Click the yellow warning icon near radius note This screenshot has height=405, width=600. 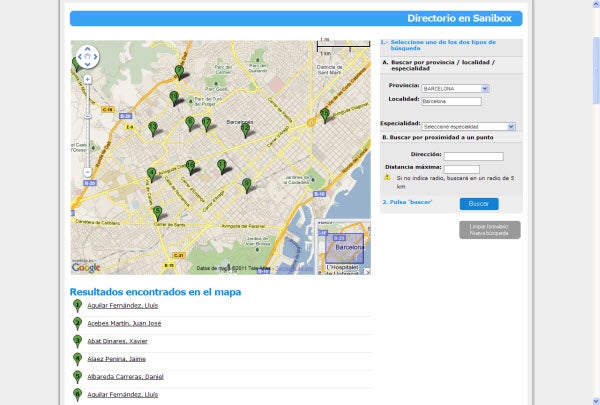click(x=387, y=177)
